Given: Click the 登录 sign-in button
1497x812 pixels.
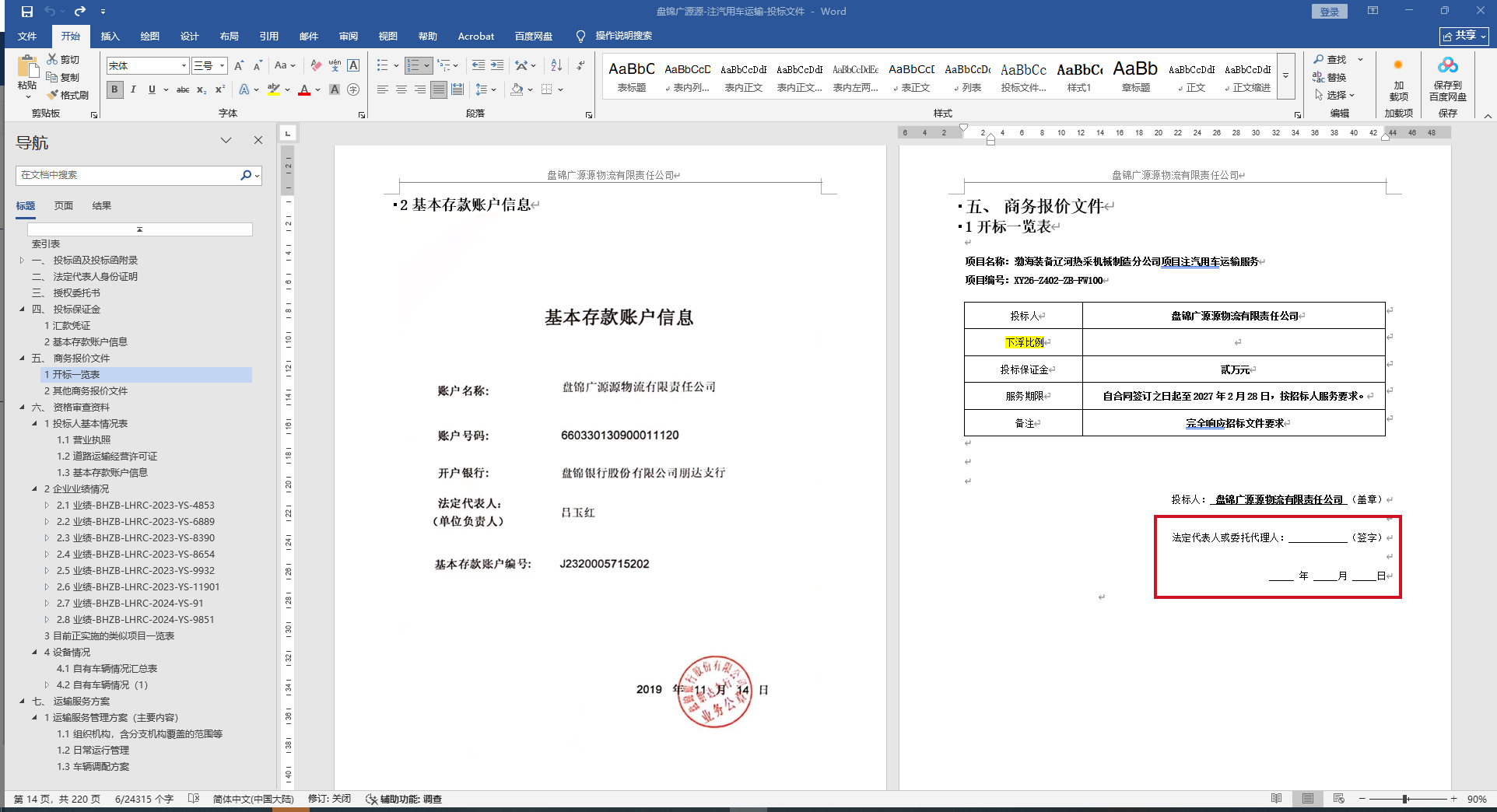Looking at the screenshot, I should coord(1330,12).
